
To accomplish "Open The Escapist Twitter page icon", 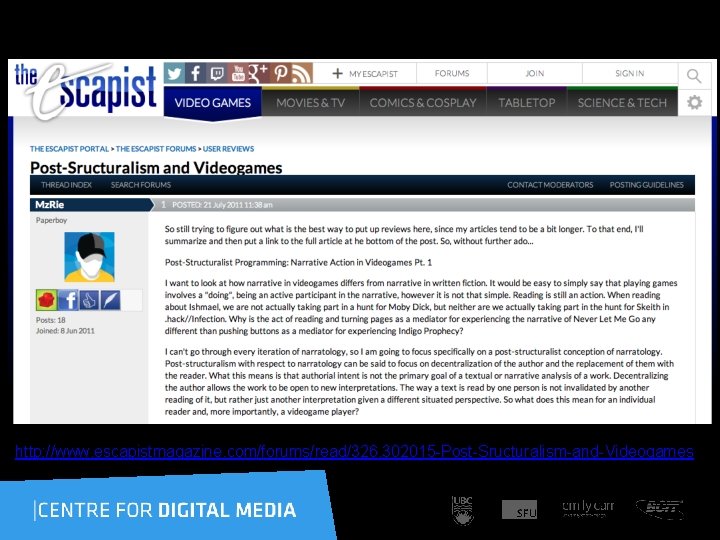I will click(x=174, y=73).
